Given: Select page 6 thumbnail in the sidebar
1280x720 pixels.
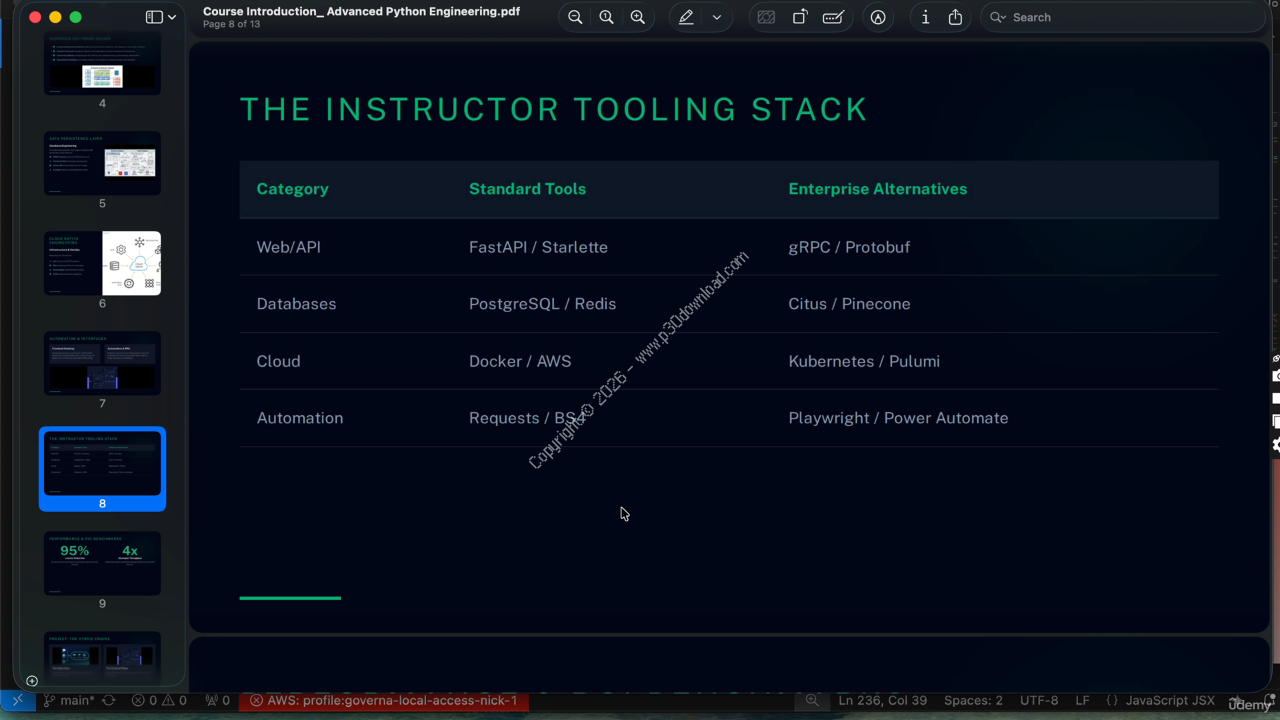Looking at the screenshot, I should 102,263.
